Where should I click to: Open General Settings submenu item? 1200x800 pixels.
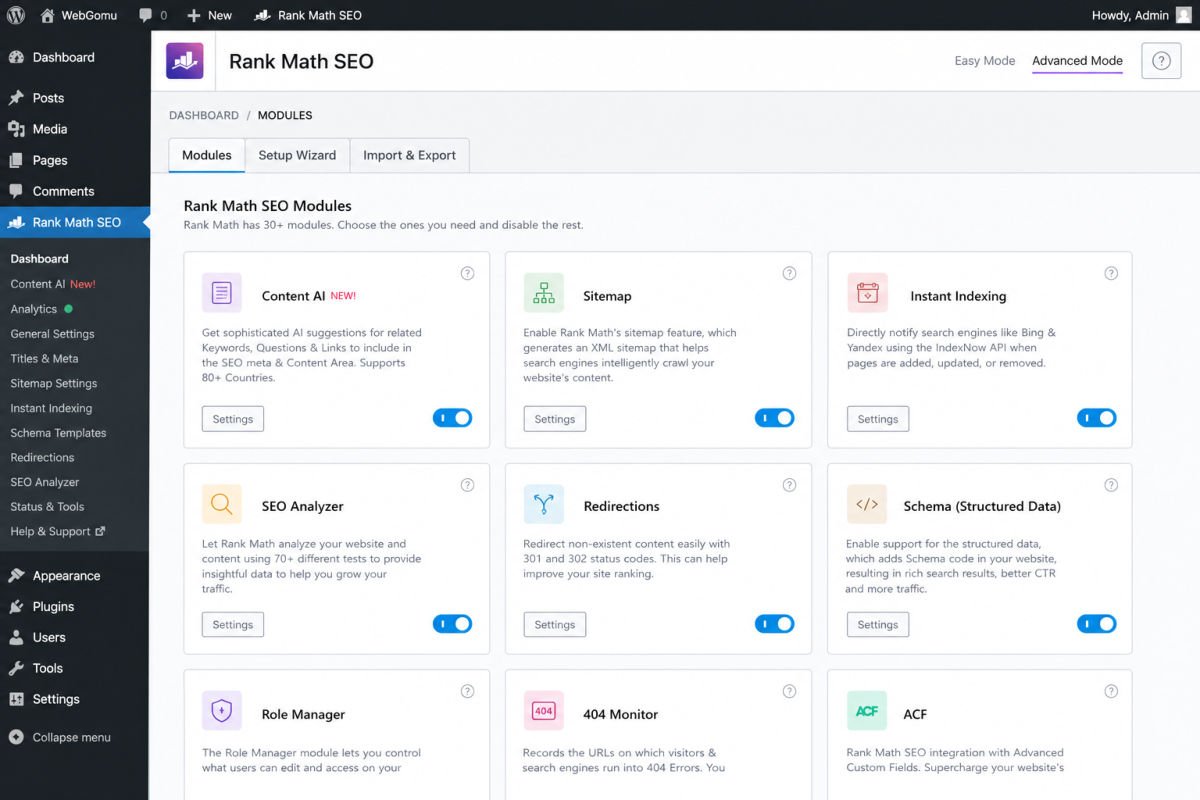coord(52,334)
